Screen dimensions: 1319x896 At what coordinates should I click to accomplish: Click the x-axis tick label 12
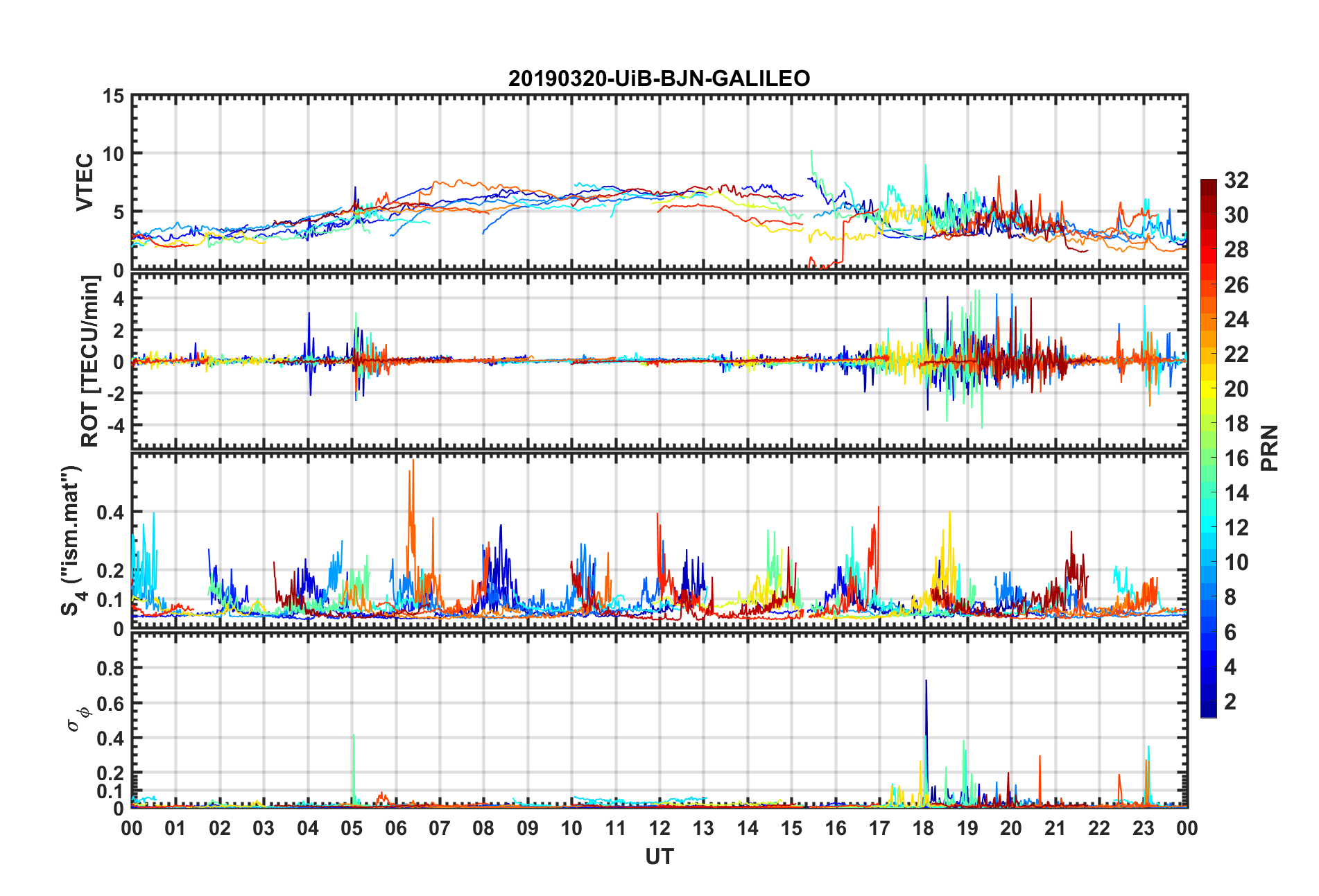point(659,828)
